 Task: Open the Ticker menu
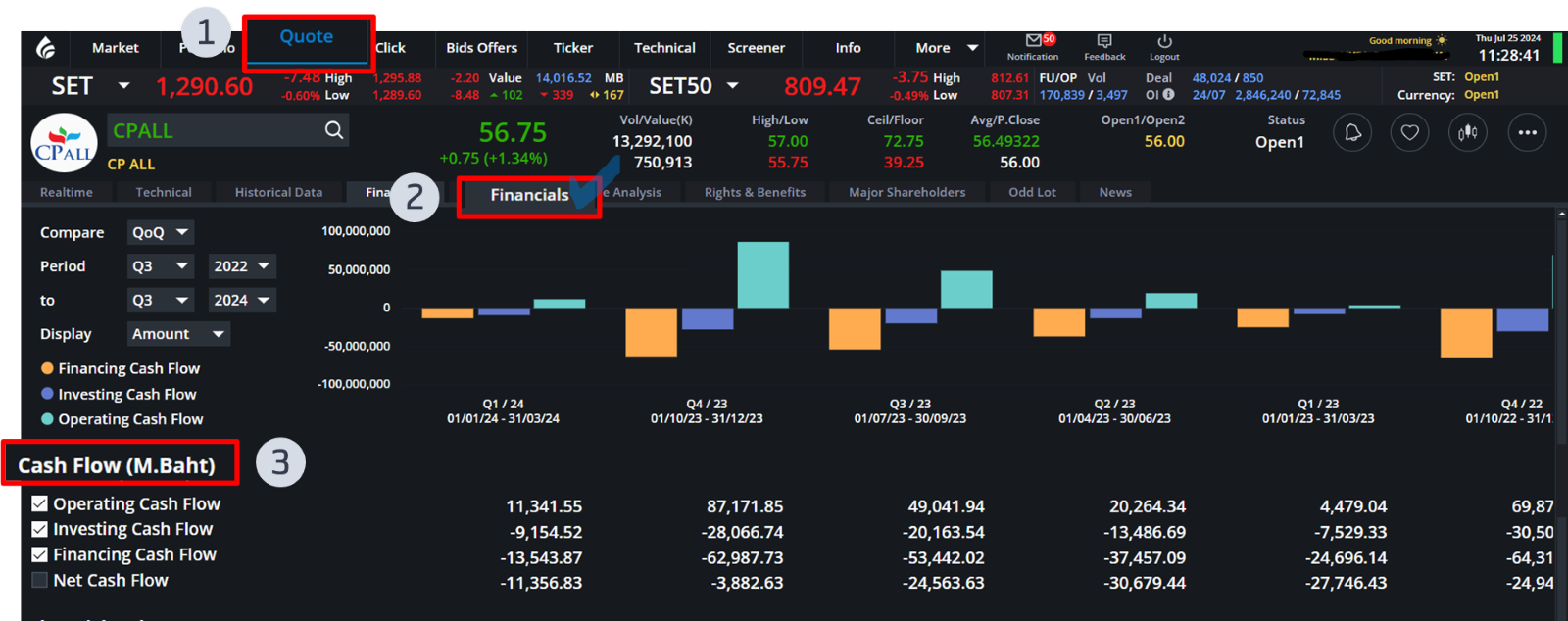tap(573, 48)
